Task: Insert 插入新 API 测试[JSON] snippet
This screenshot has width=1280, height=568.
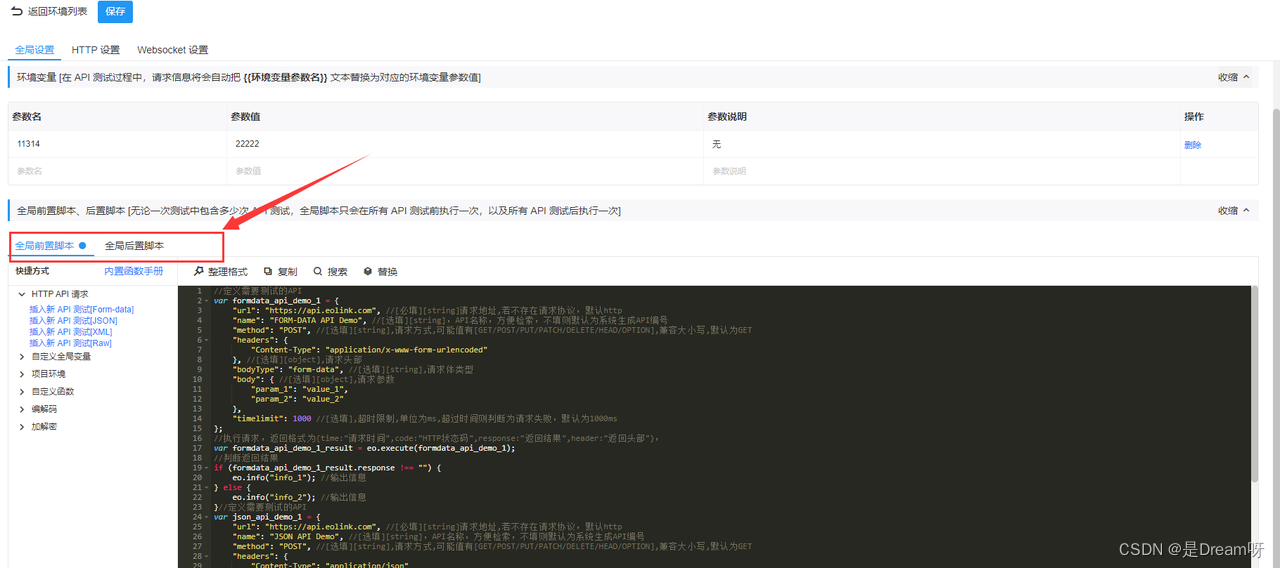Action: tap(73, 320)
